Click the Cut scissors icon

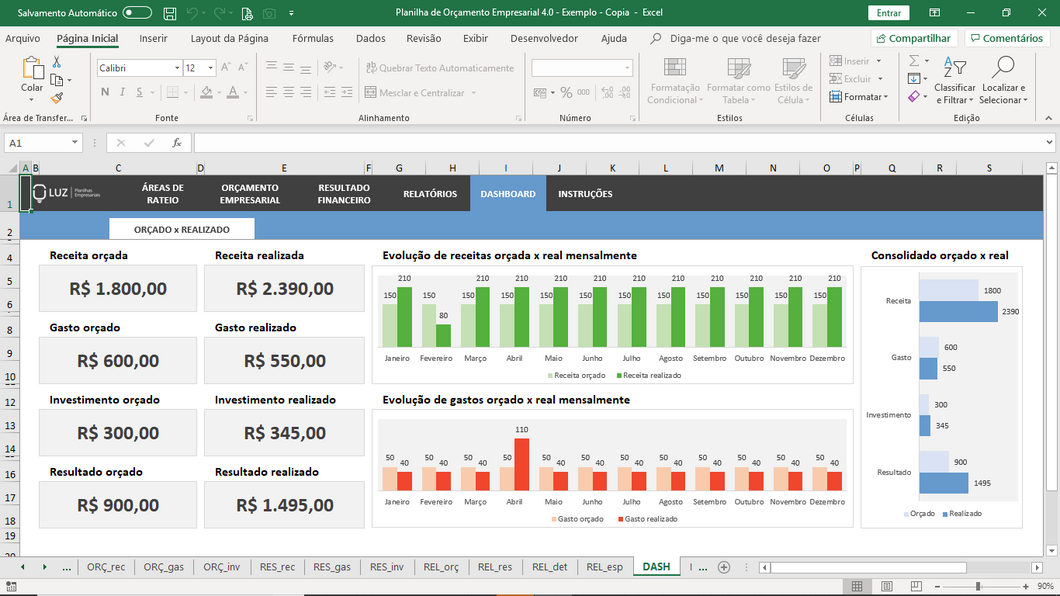[x=57, y=62]
